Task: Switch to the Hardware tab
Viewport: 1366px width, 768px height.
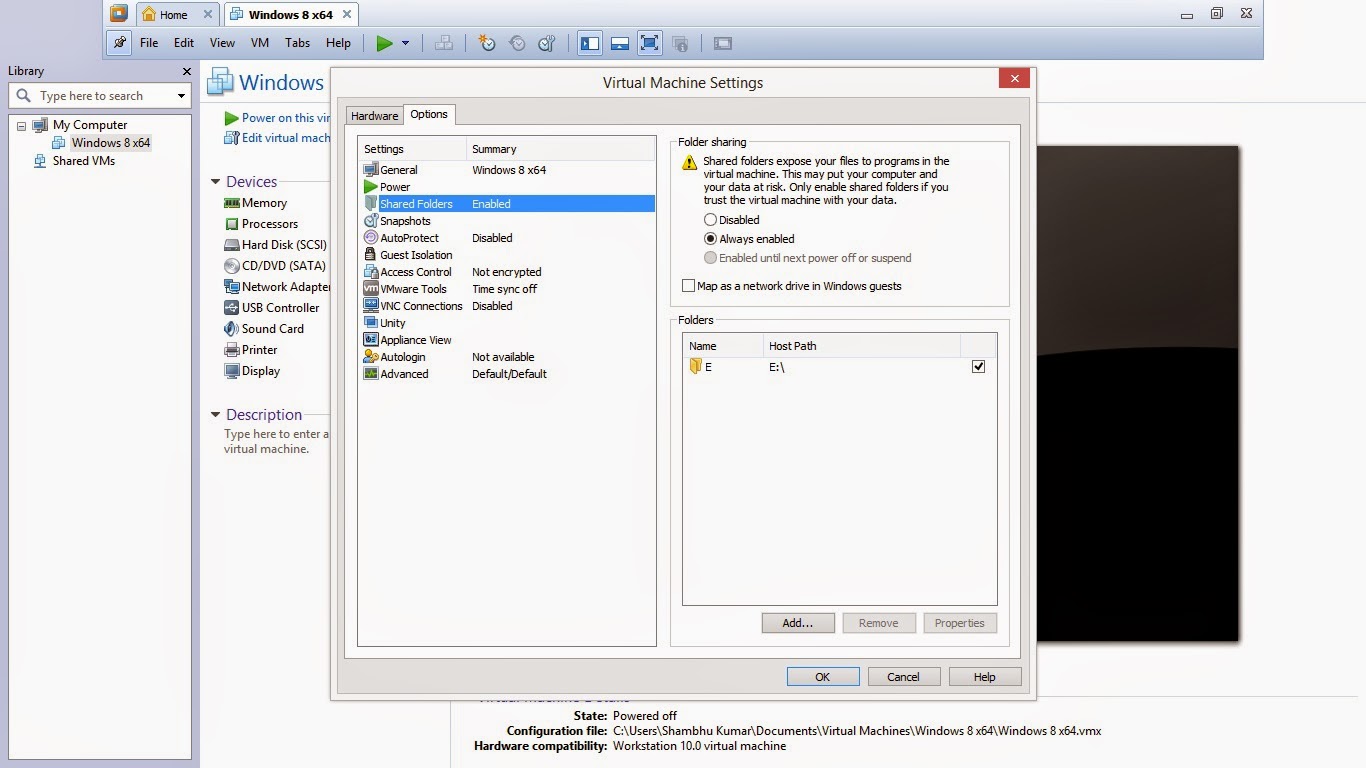Action: point(375,116)
